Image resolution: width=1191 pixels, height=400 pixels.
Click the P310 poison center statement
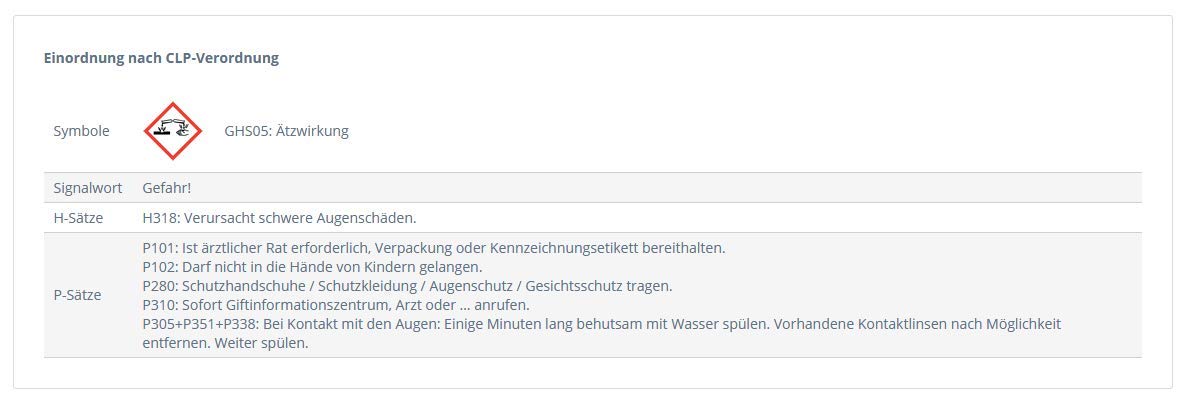pyautogui.click(x=336, y=305)
